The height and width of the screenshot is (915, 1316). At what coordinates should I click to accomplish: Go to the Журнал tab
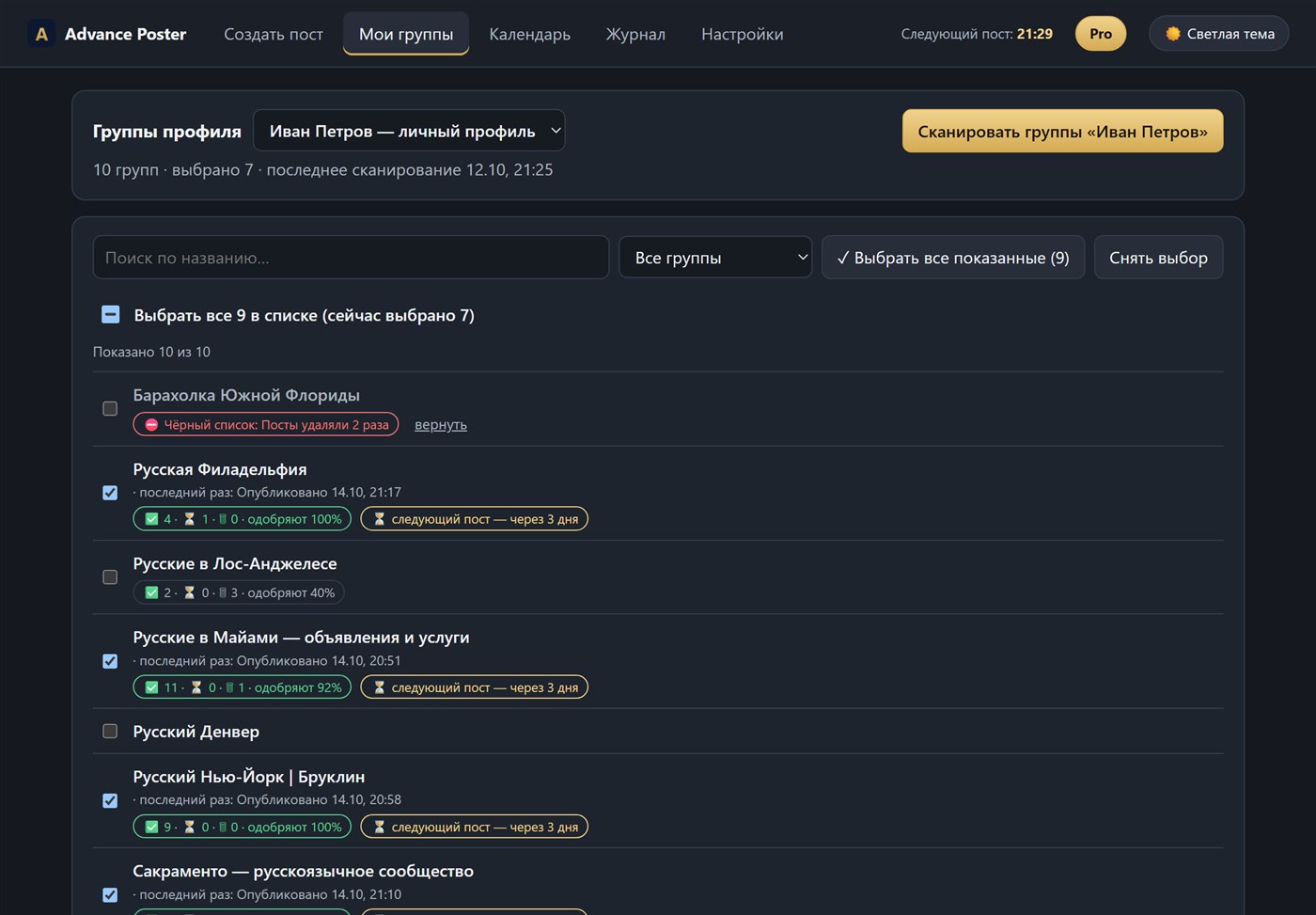(635, 34)
